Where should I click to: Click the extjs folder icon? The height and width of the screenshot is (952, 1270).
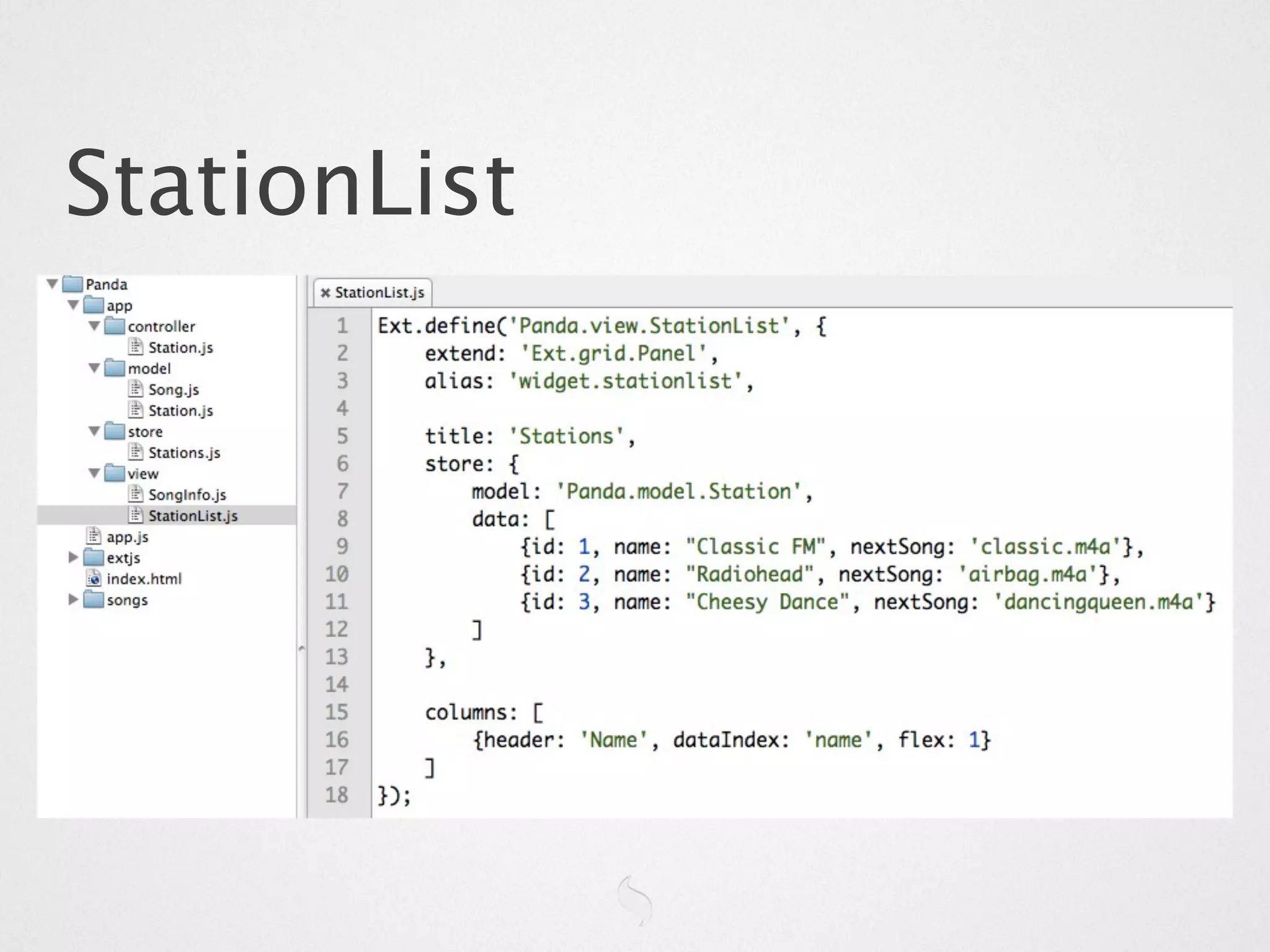coord(94,558)
